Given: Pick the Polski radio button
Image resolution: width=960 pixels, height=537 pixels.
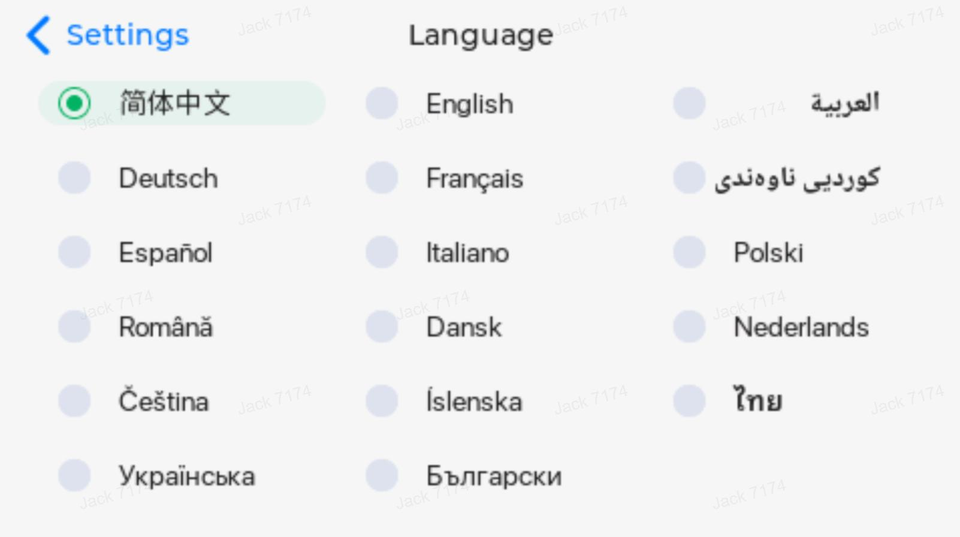Looking at the screenshot, I should [x=689, y=252].
